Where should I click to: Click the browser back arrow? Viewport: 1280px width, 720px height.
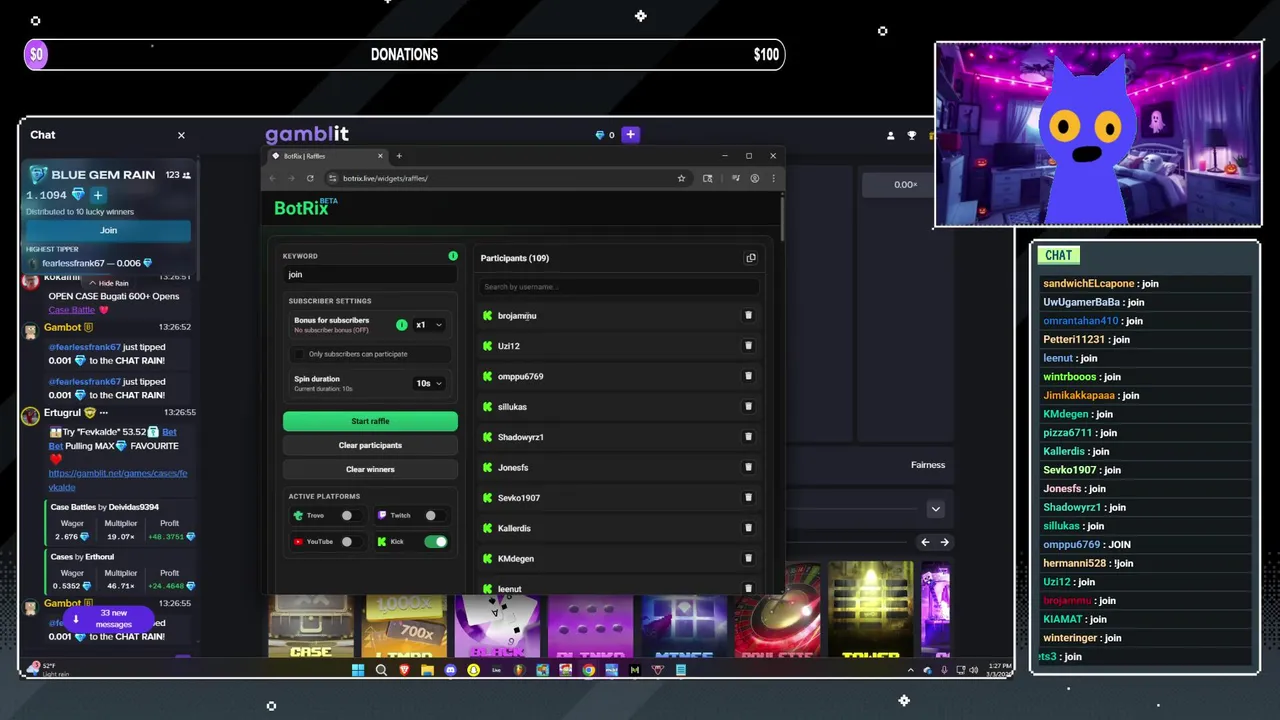272,178
